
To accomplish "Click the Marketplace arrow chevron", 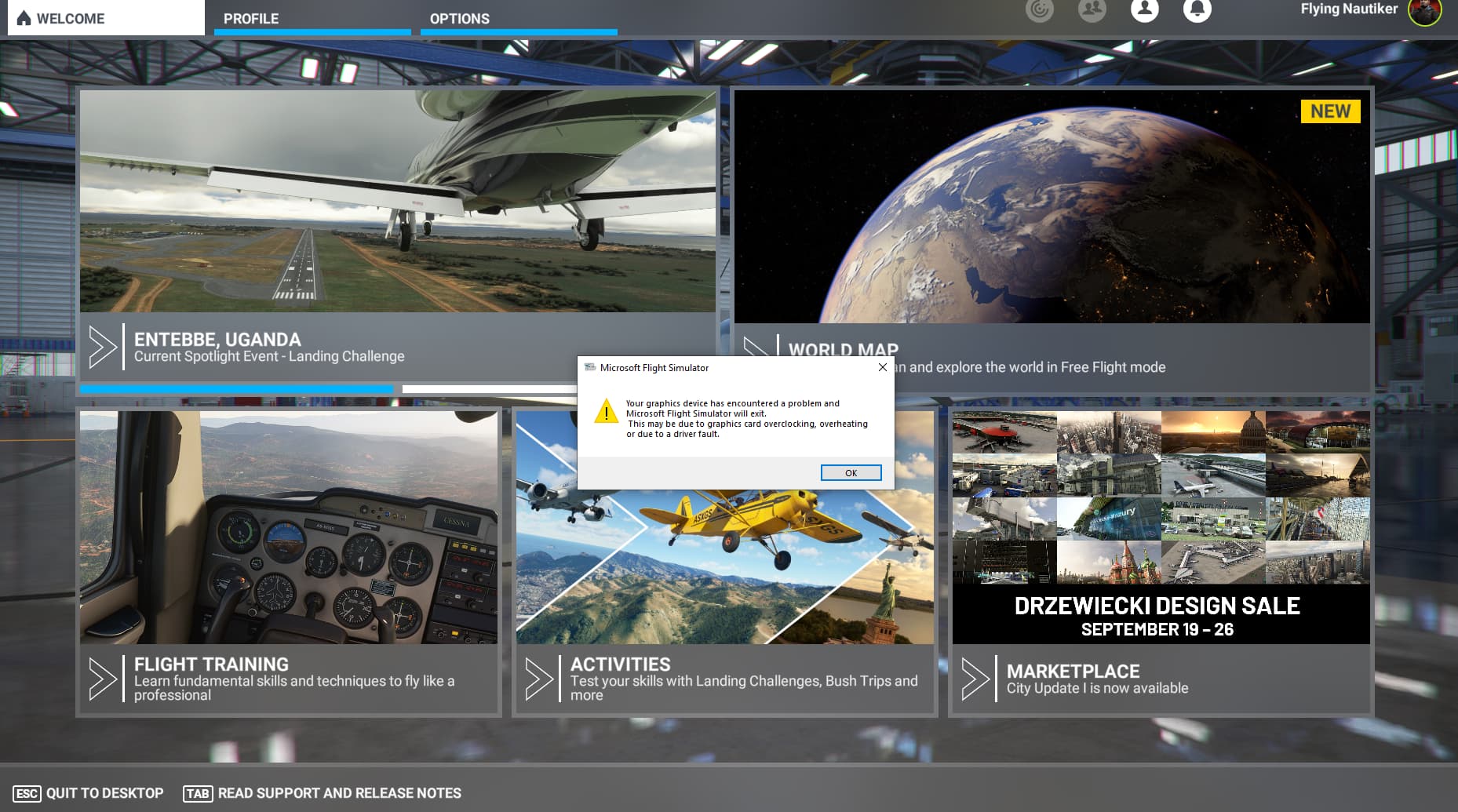I will 975,679.
